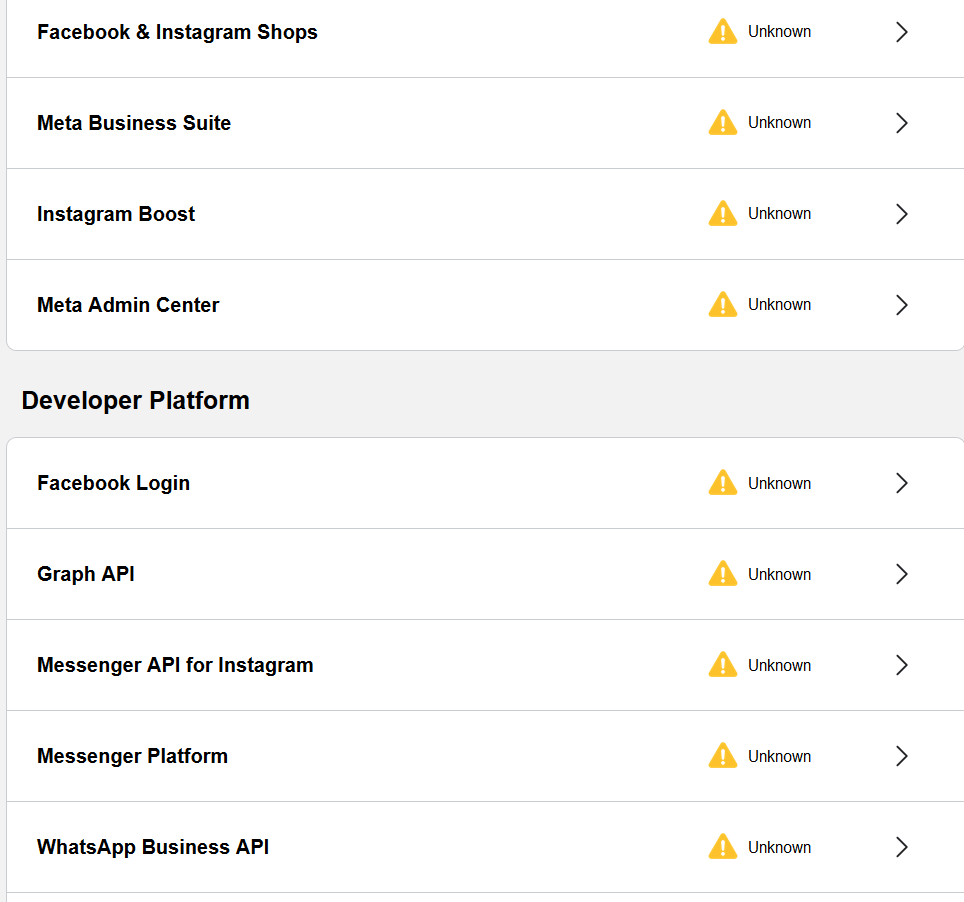Viewport: 964px width, 902px height.
Task: Open the Meta Admin Center entry
Action: [x=485, y=305]
